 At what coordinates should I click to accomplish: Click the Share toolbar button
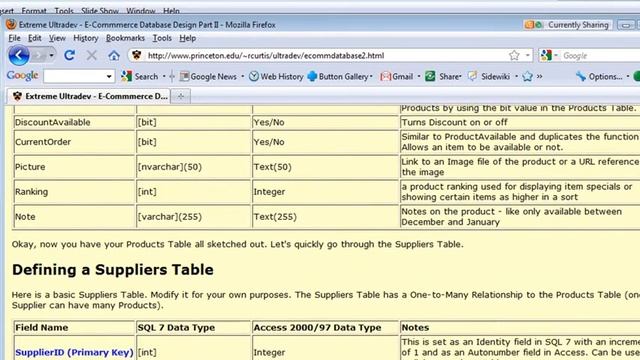(442, 76)
